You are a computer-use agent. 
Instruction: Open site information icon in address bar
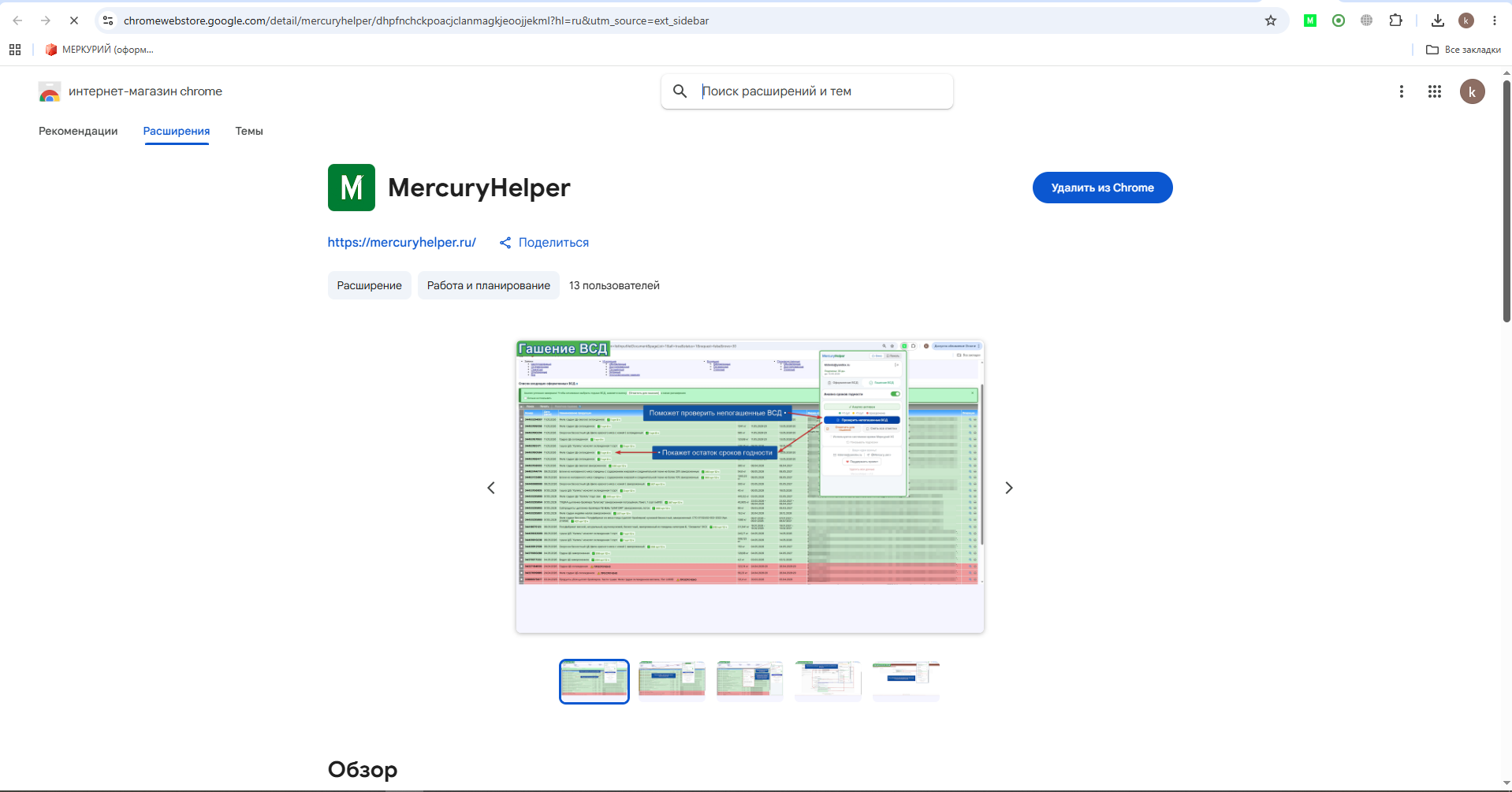click(109, 20)
